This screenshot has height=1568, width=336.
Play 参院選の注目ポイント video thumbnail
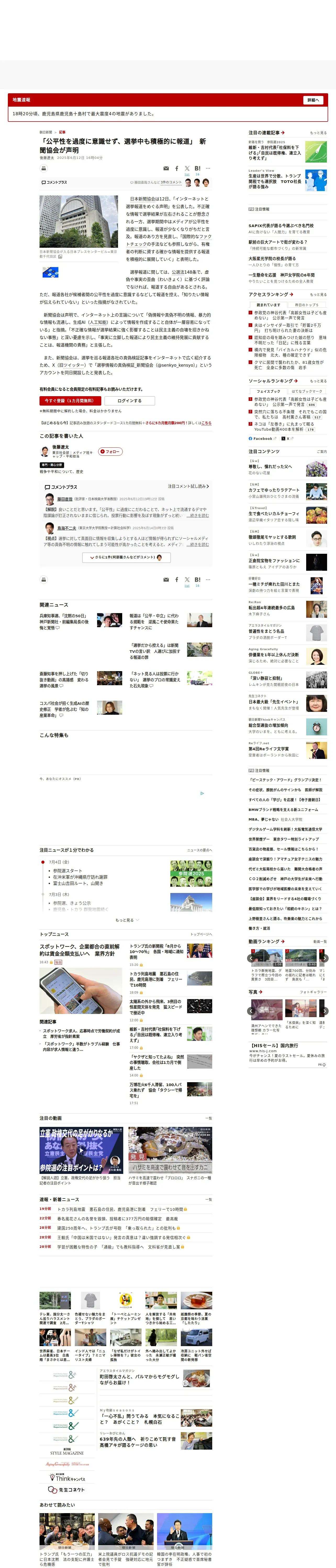[81, 1150]
